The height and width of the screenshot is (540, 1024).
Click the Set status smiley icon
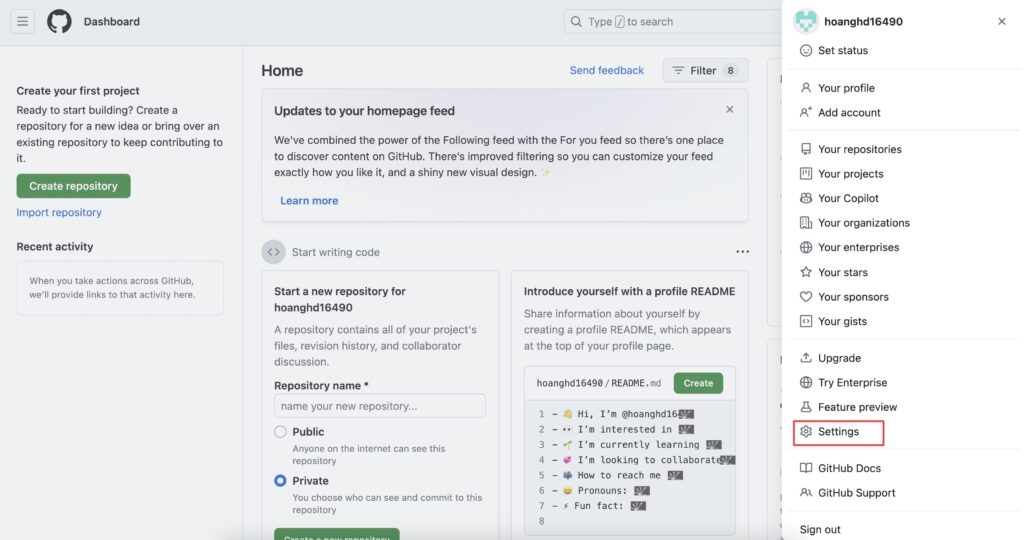click(x=806, y=50)
